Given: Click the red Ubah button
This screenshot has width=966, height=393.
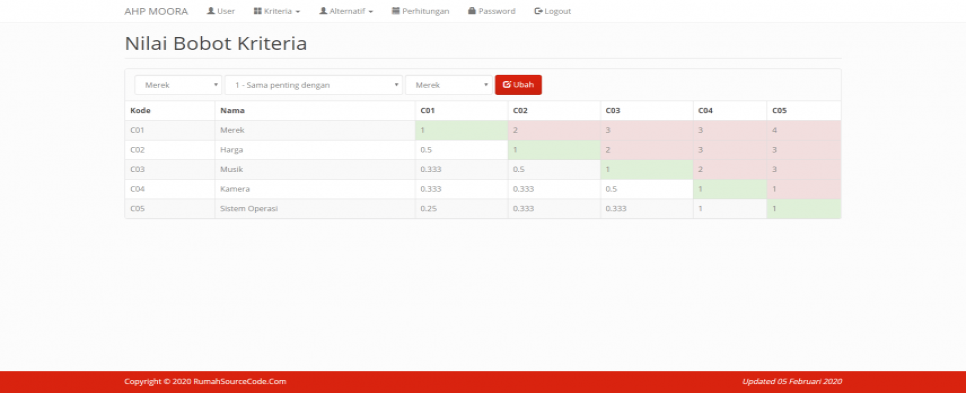Looking at the screenshot, I should tap(518, 85).
